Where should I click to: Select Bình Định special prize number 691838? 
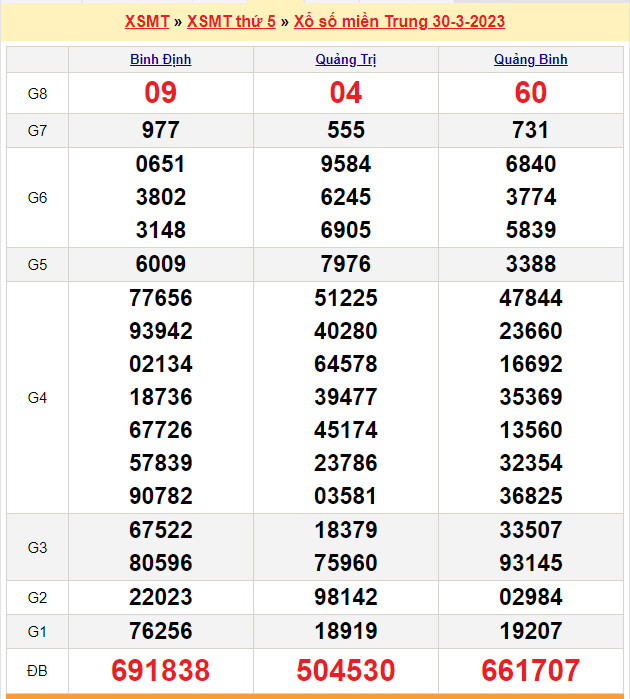coord(160,669)
